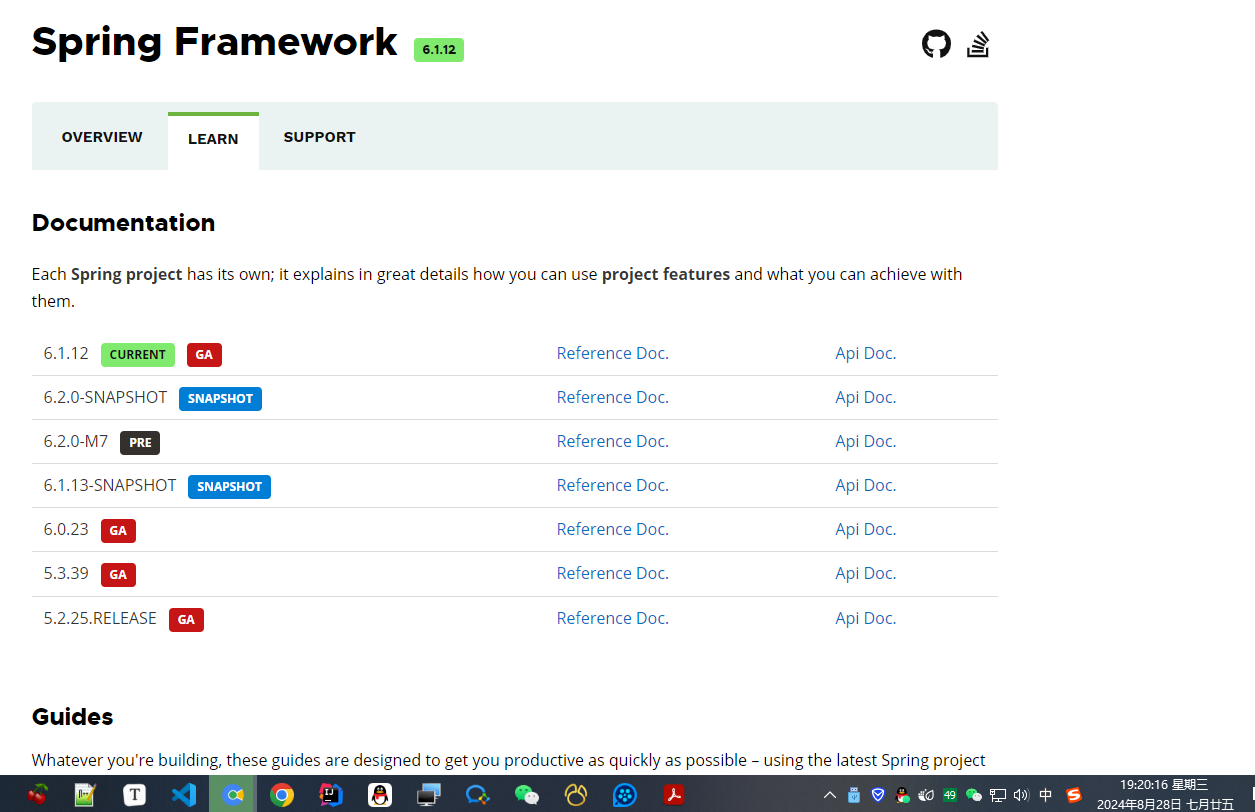1255x812 pixels.
Task: Open Api Doc. for 6.1.13-SNAPSHOT
Action: [x=866, y=485]
